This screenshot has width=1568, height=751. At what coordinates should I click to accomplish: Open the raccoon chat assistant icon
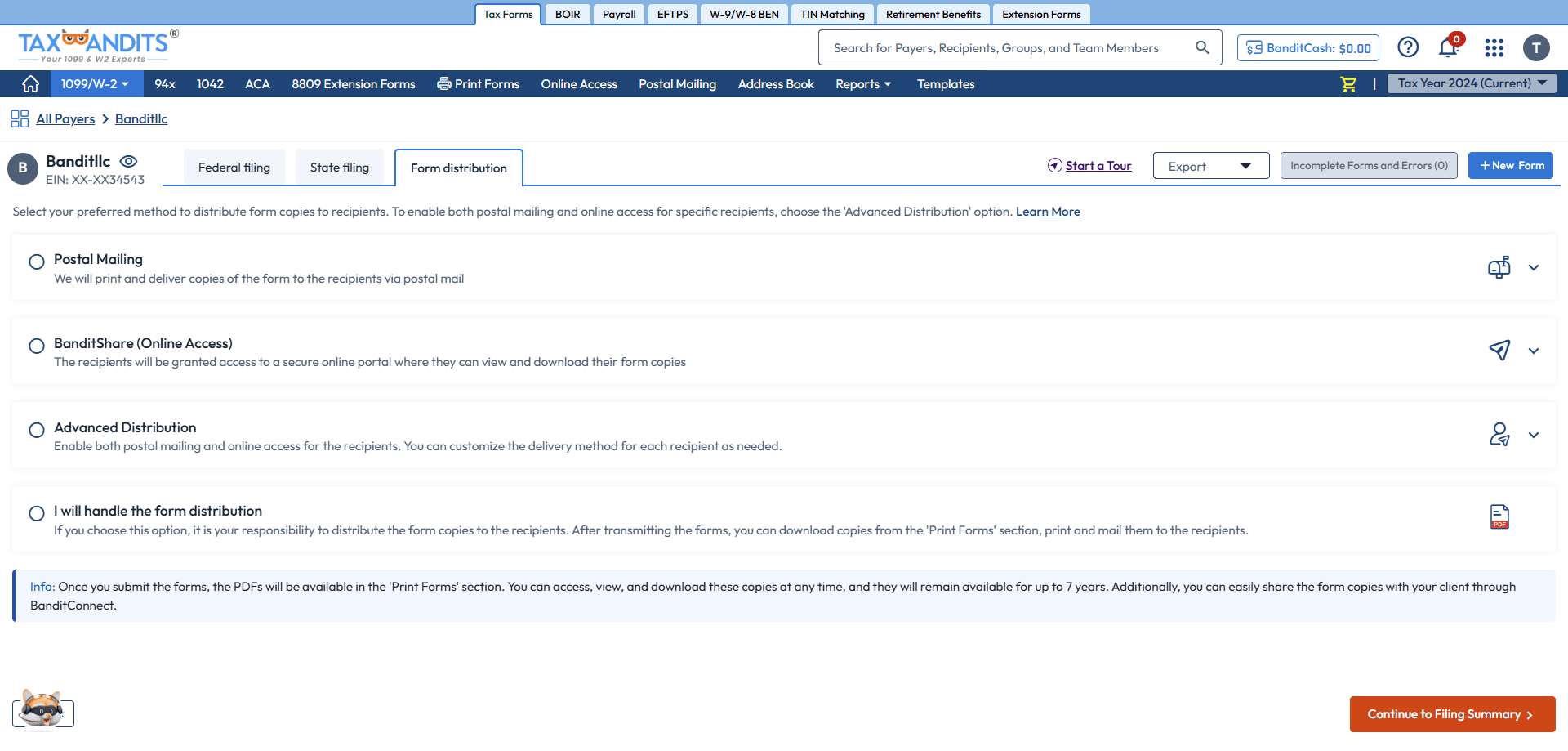(x=42, y=709)
